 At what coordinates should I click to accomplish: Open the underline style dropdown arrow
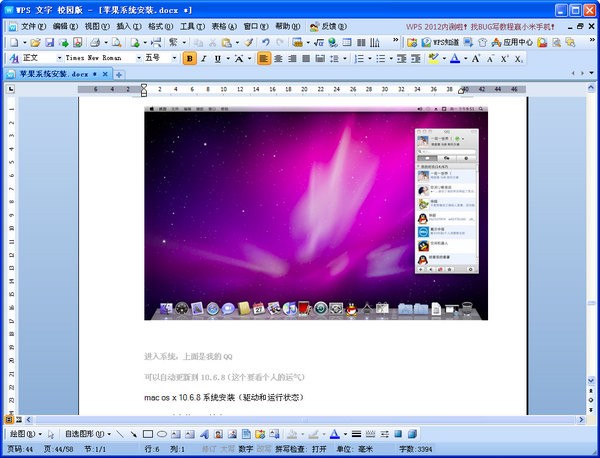click(228, 59)
